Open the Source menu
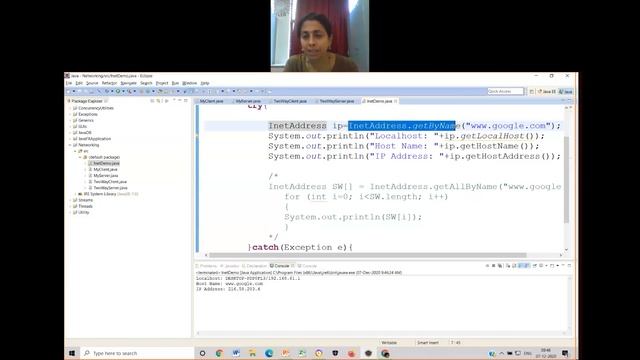640x360 pixels. [x=92, y=83]
